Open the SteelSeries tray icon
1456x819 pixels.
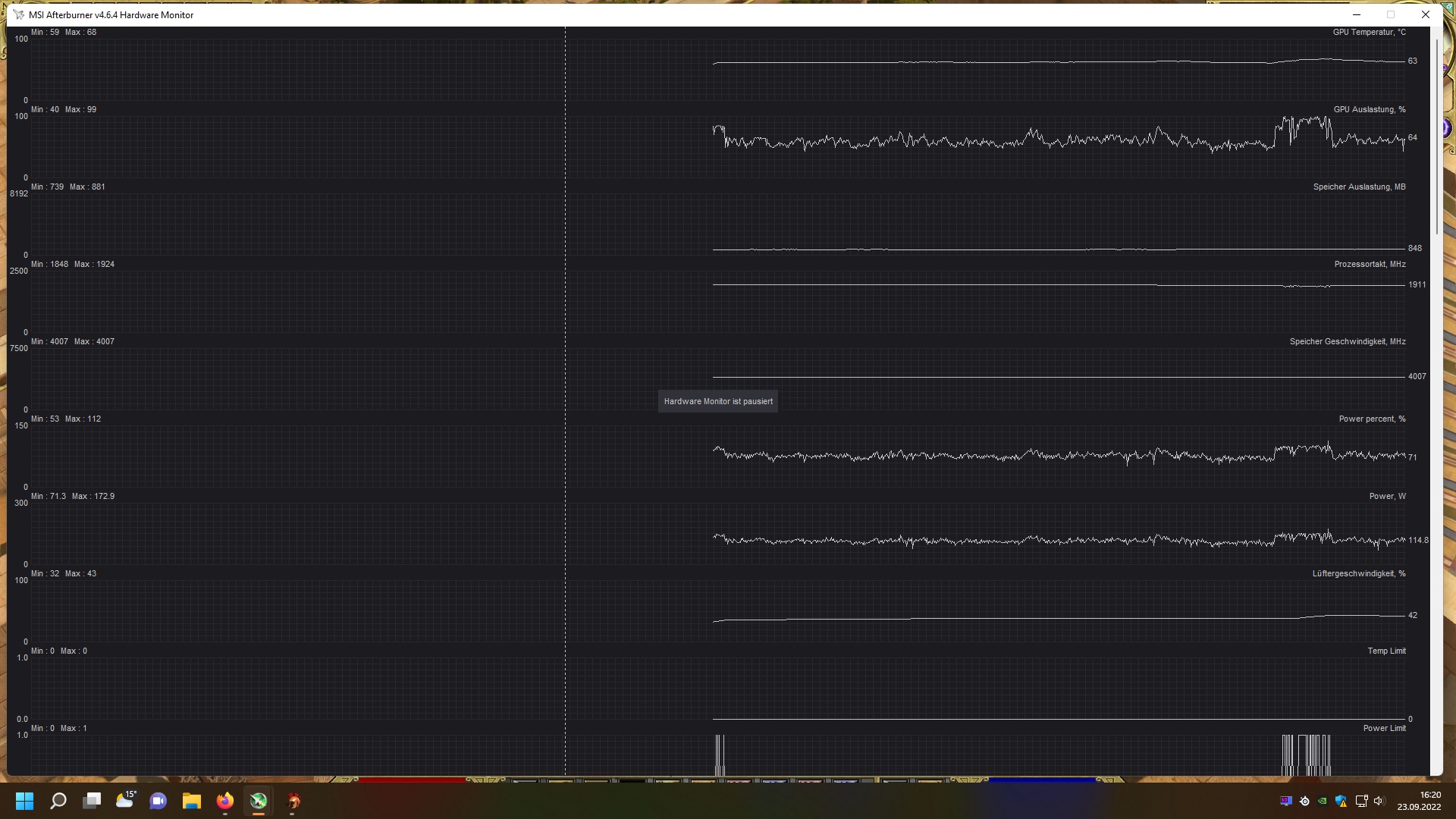(x=1304, y=801)
